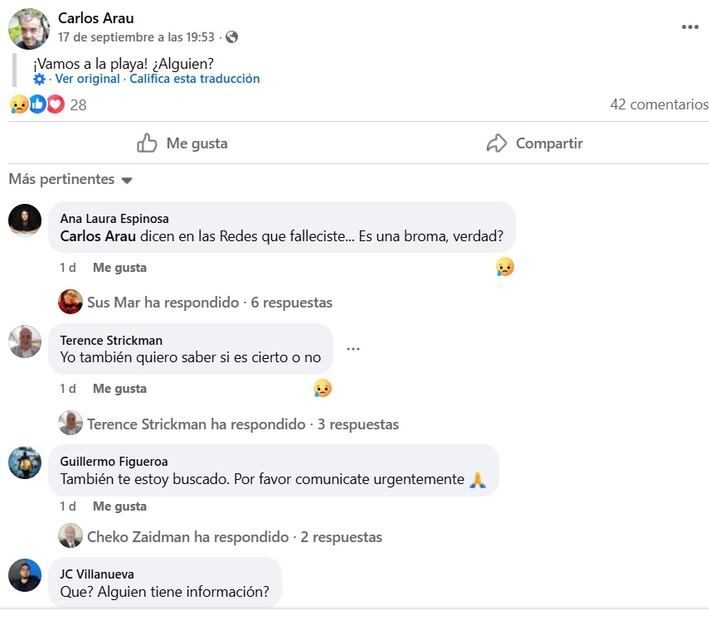Like Terence Strickman's comment

point(119,388)
